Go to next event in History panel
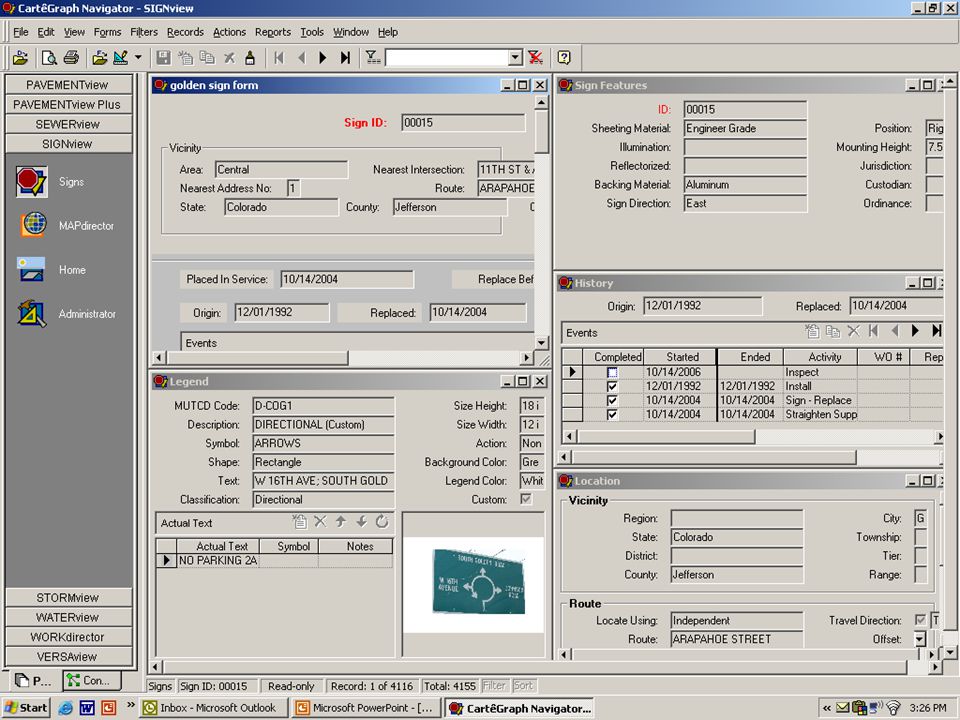The image size is (960, 720). pos(915,331)
